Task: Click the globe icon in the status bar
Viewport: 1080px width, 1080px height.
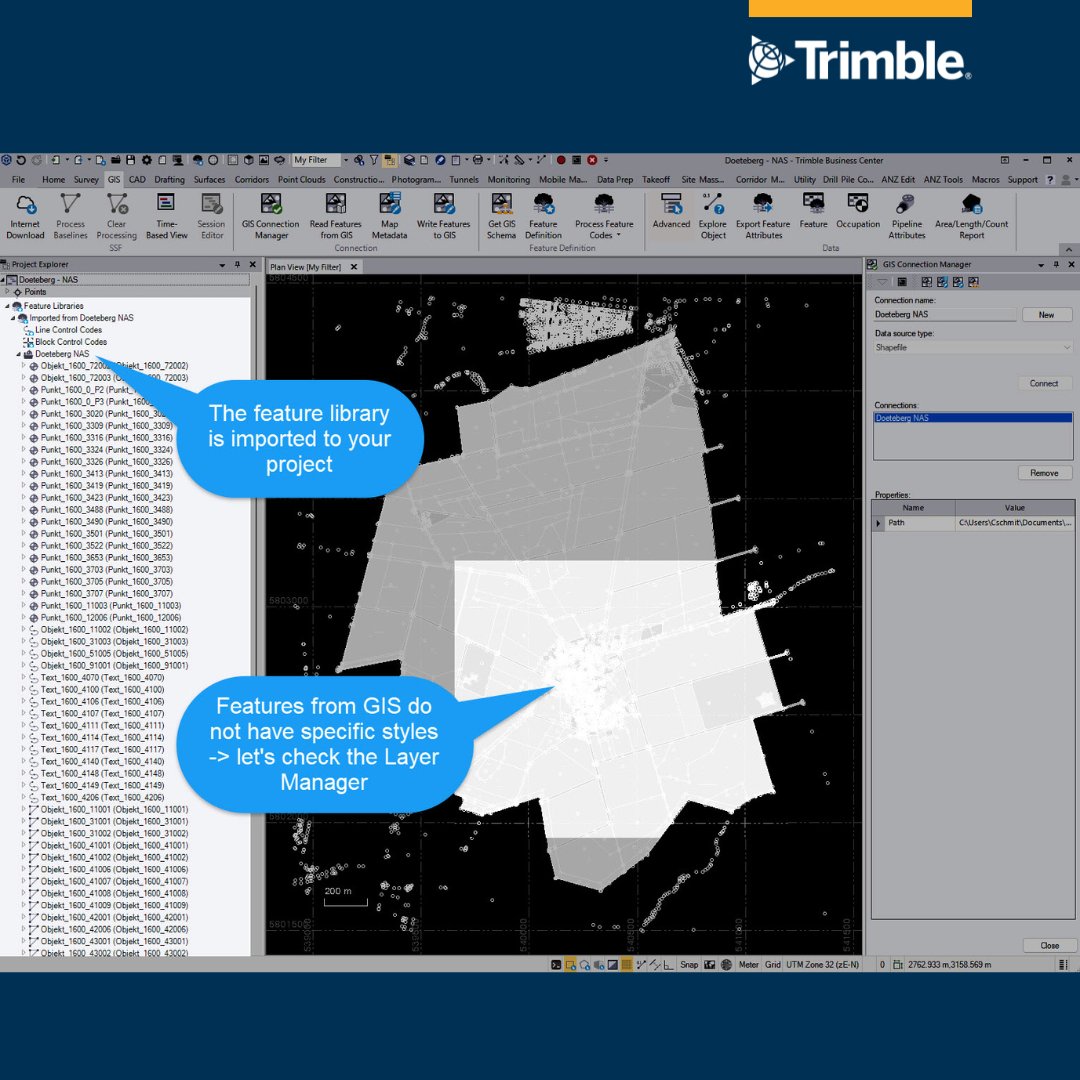Action: (726, 965)
